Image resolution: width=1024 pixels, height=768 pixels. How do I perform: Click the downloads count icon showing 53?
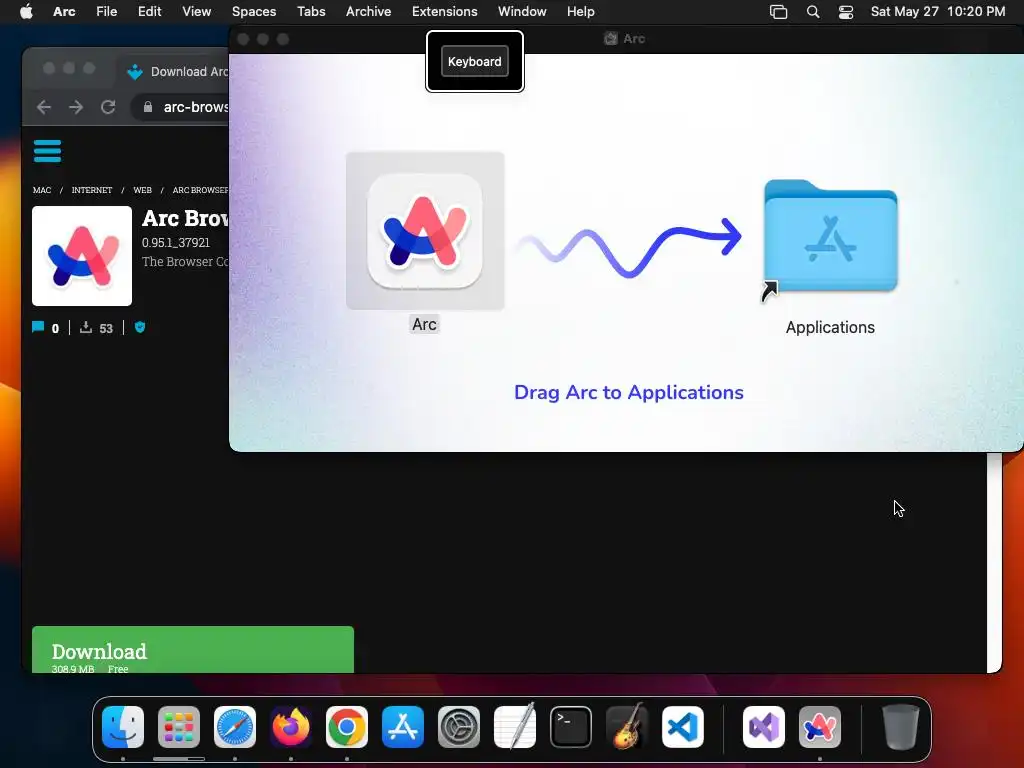(86, 327)
